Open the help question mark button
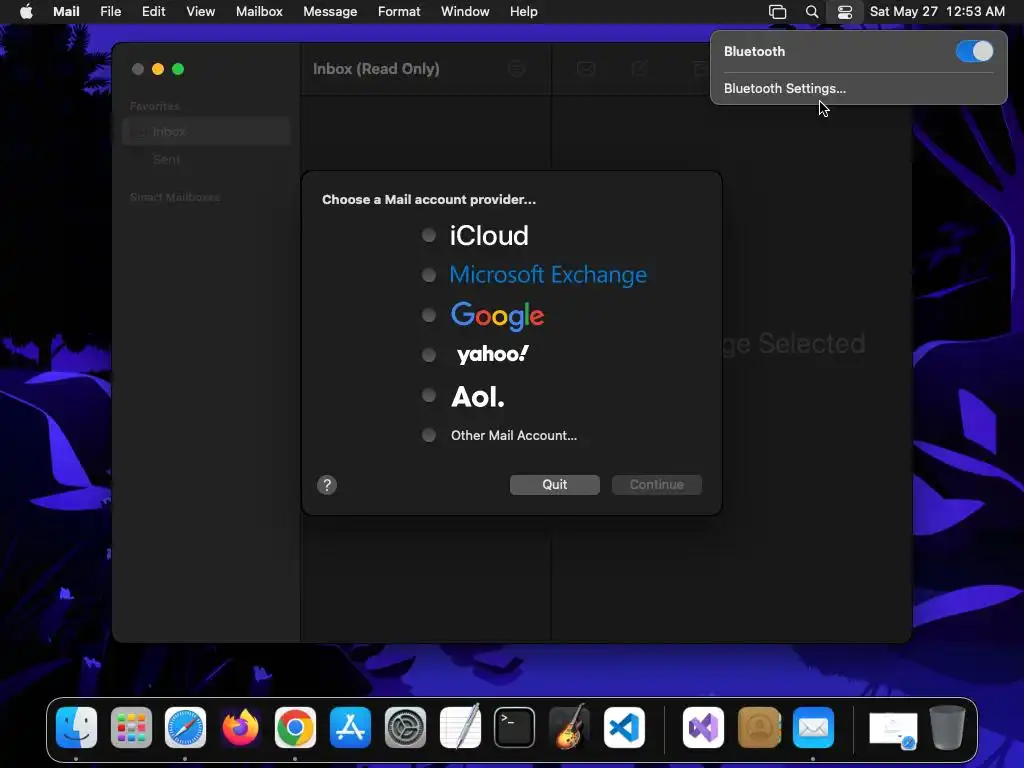Image resolution: width=1024 pixels, height=768 pixels. click(x=327, y=485)
